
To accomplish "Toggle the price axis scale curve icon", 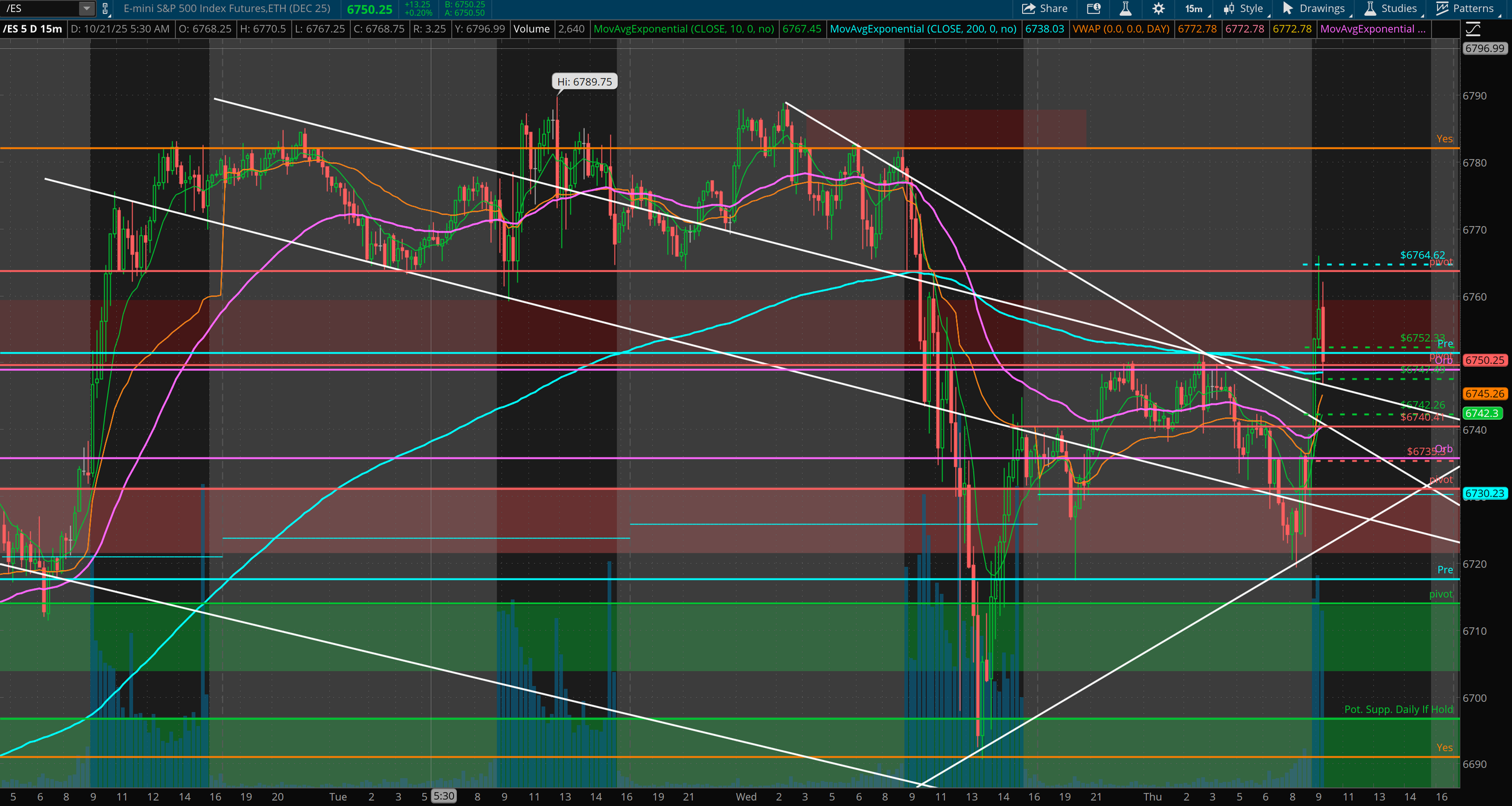I will [1473, 28].
